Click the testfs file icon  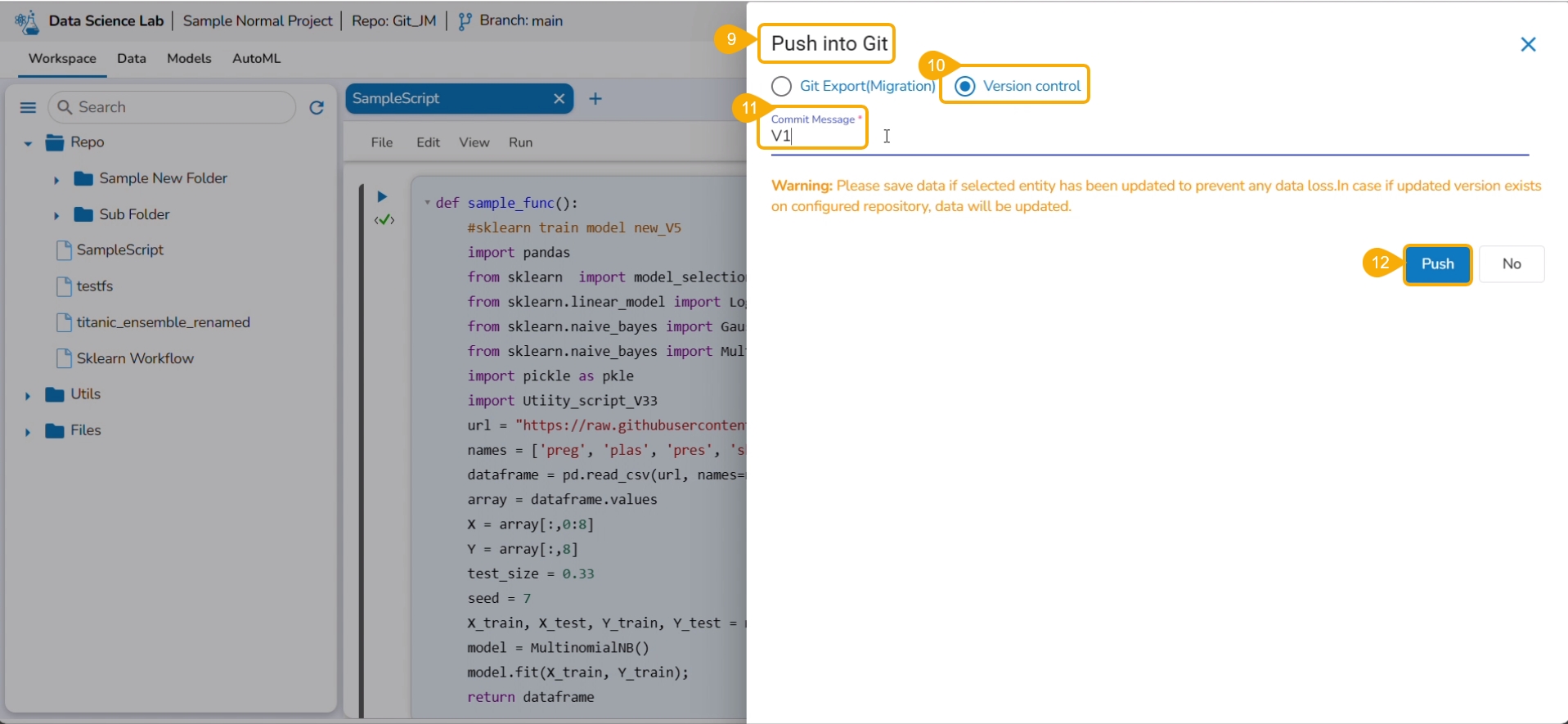tap(64, 286)
